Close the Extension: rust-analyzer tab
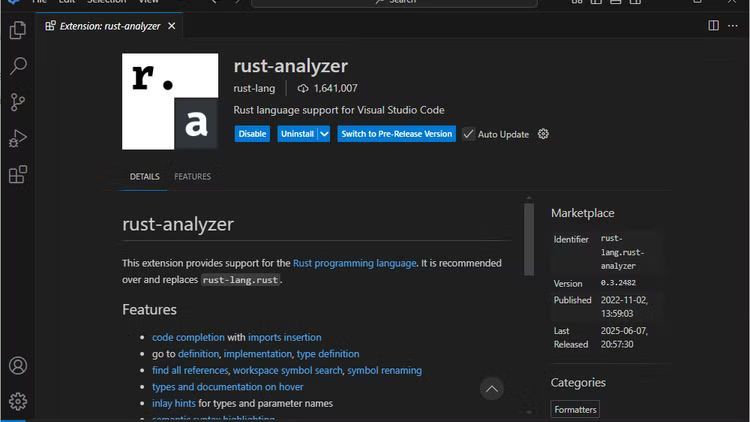Viewport: 750px width, 422px height. (x=171, y=26)
